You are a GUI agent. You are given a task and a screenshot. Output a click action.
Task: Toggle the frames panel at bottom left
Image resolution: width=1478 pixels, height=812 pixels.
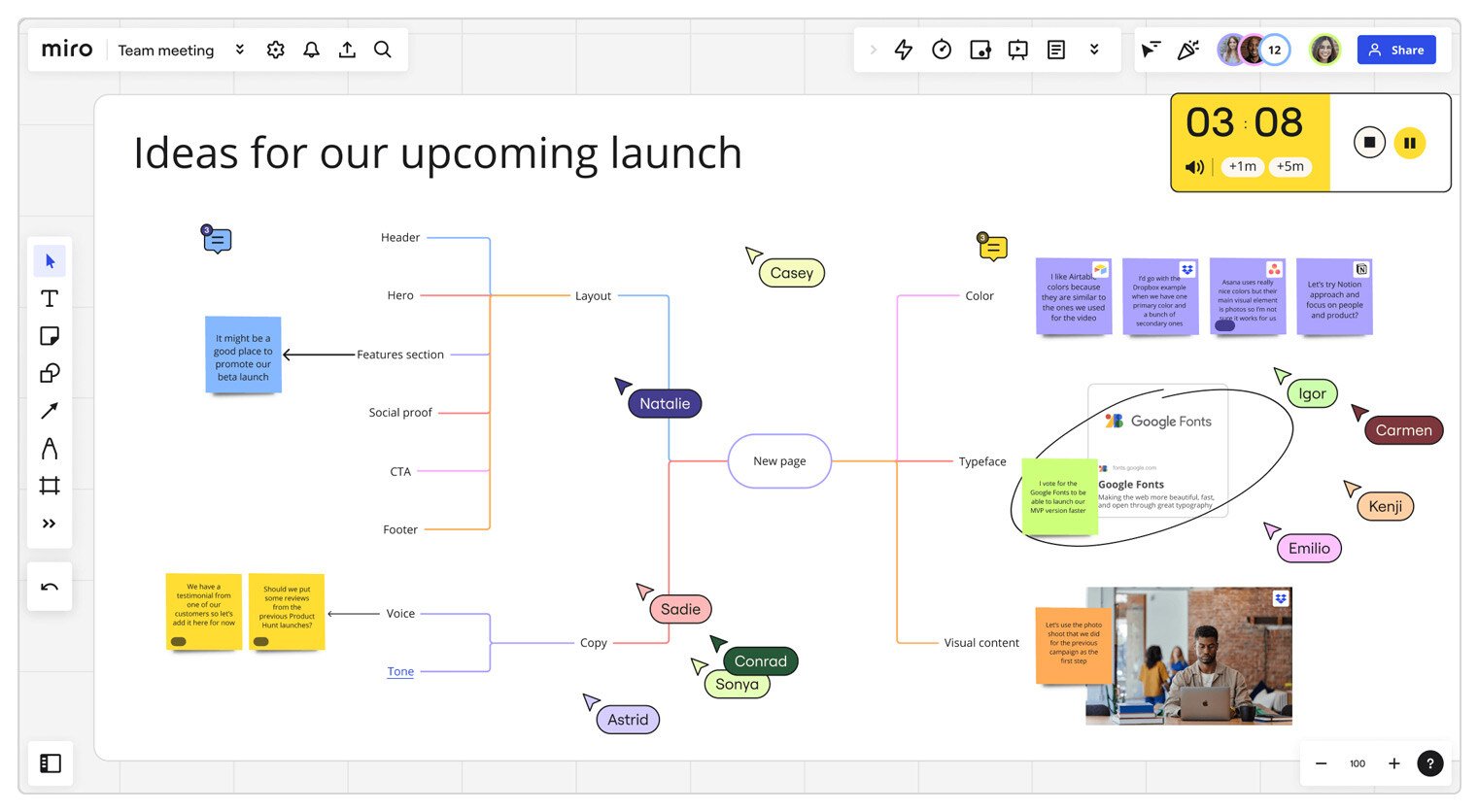[51, 763]
